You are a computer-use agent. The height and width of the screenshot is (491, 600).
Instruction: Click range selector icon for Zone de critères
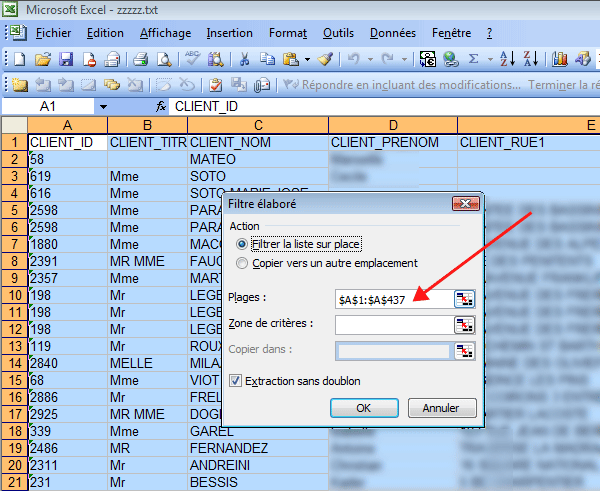click(x=464, y=325)
